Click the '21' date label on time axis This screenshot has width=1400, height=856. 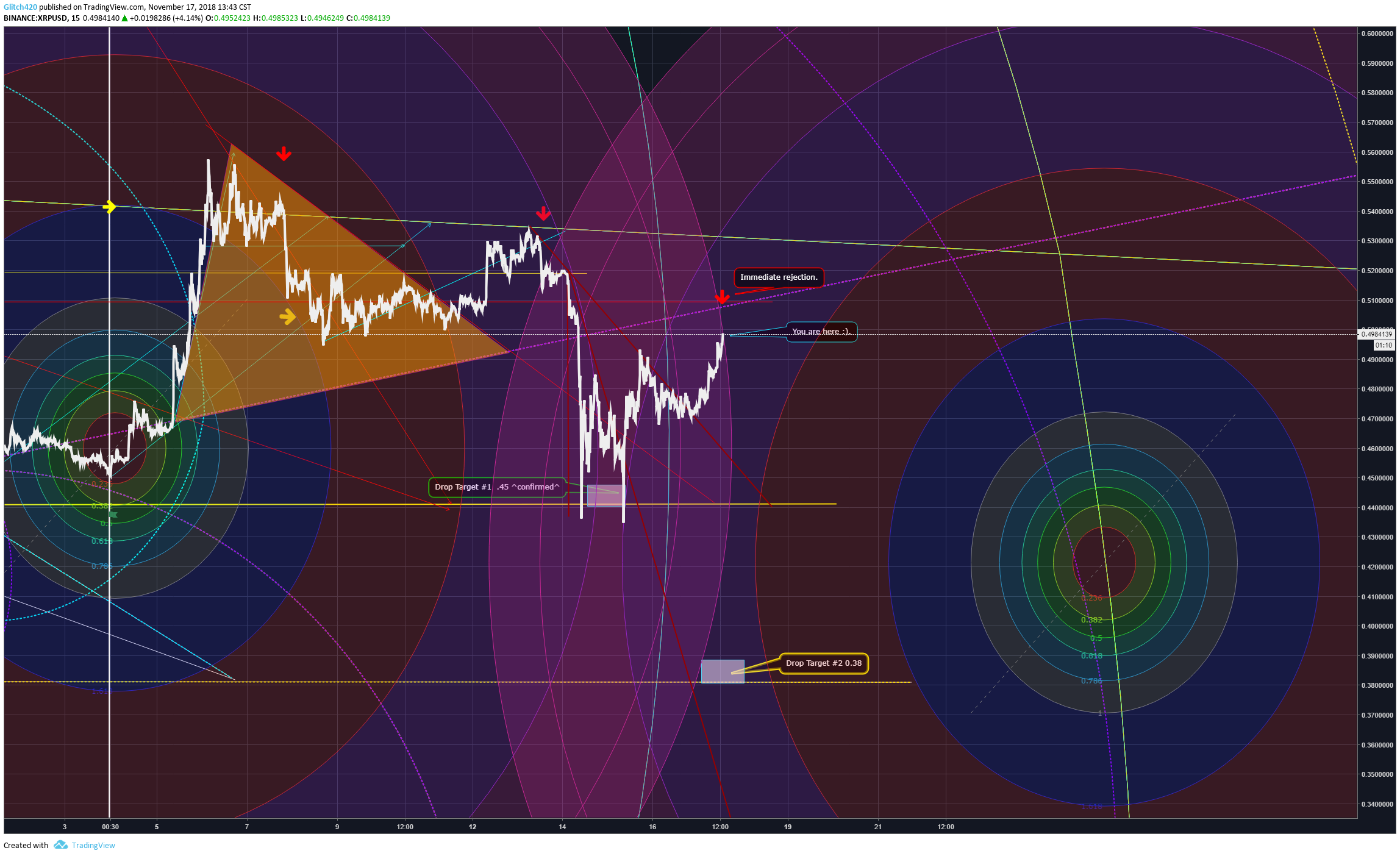tap(877, 827)
